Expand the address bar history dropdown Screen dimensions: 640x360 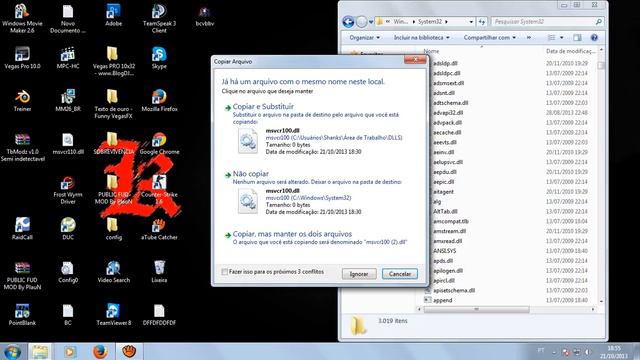[x=471, y=22]
